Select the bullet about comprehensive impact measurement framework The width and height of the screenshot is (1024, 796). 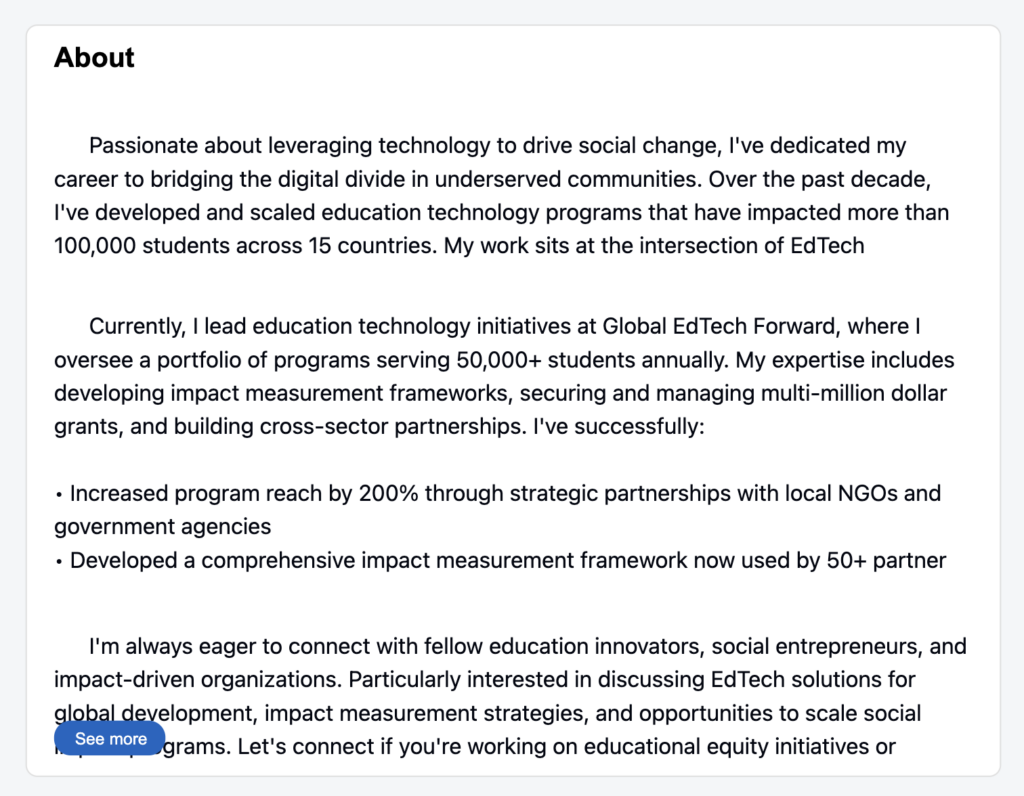point(500,560)
